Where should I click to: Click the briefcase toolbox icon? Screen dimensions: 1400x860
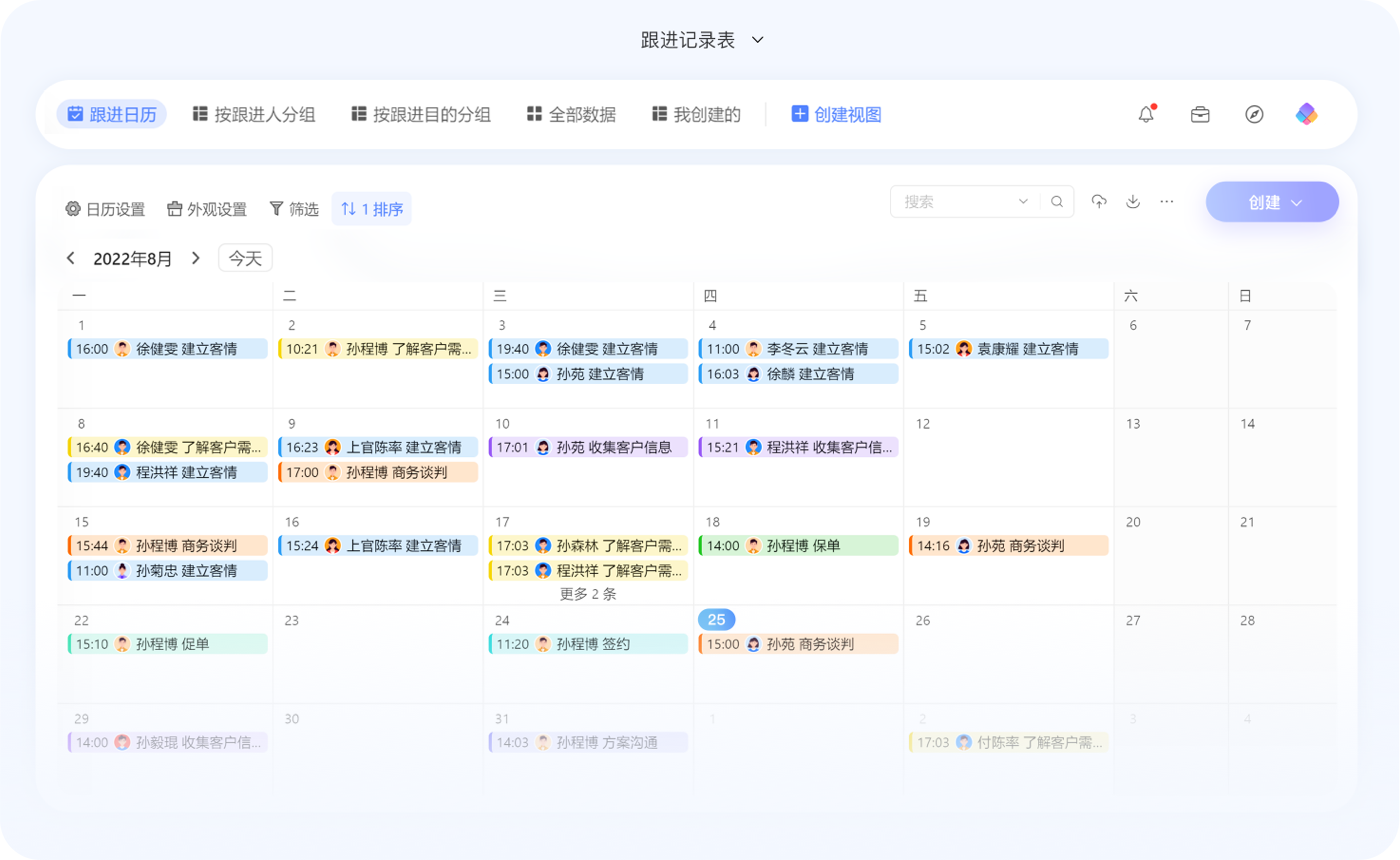coord(1200,114)
